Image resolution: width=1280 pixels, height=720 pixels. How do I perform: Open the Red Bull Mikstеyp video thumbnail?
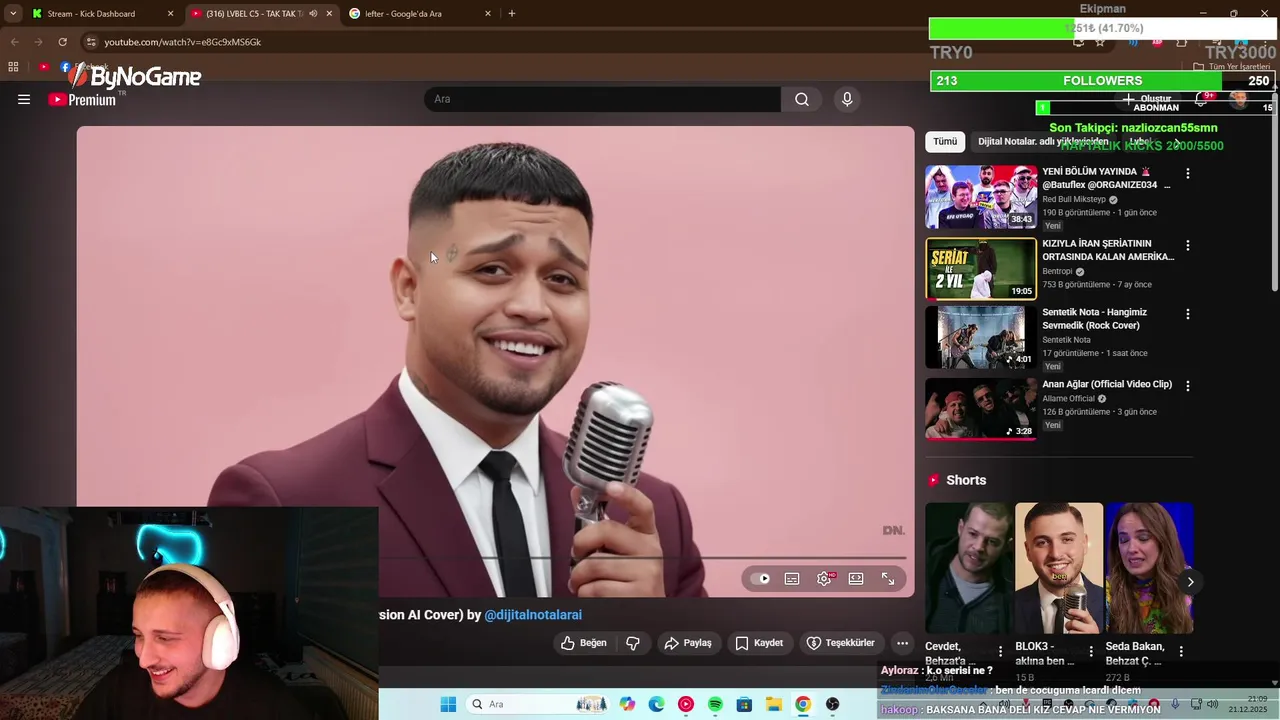click(x=981, y=197)
